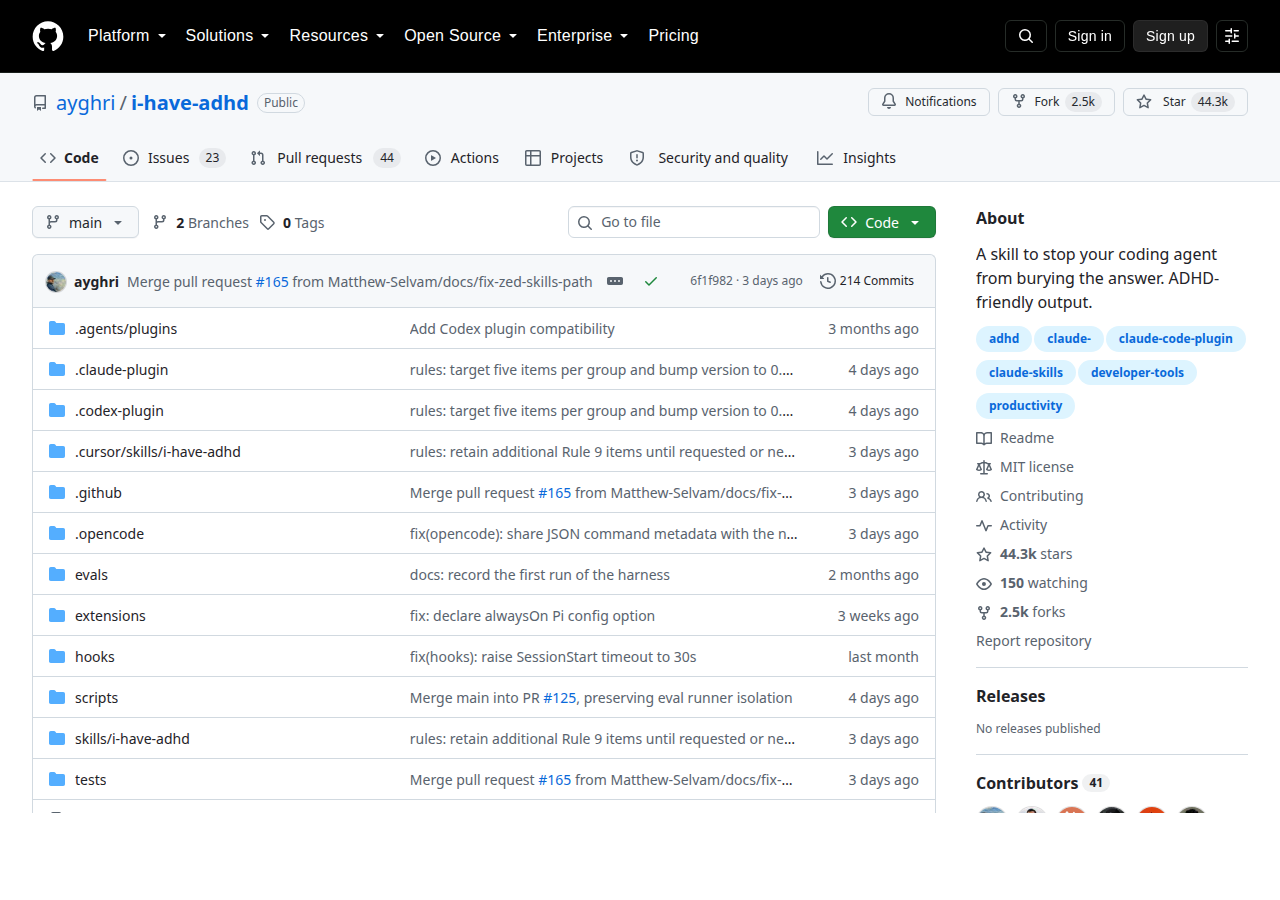Viewport: 1280px width, 900px height.
Task: Expand the Enterprise menu
Action: click(x=582, y=36)
